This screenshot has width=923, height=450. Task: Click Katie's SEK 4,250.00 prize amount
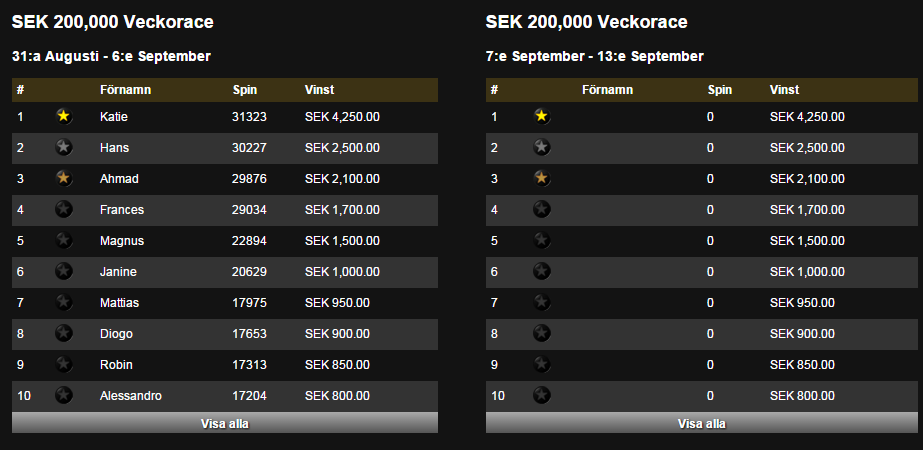pyautogui.click(x=342, y=117)
